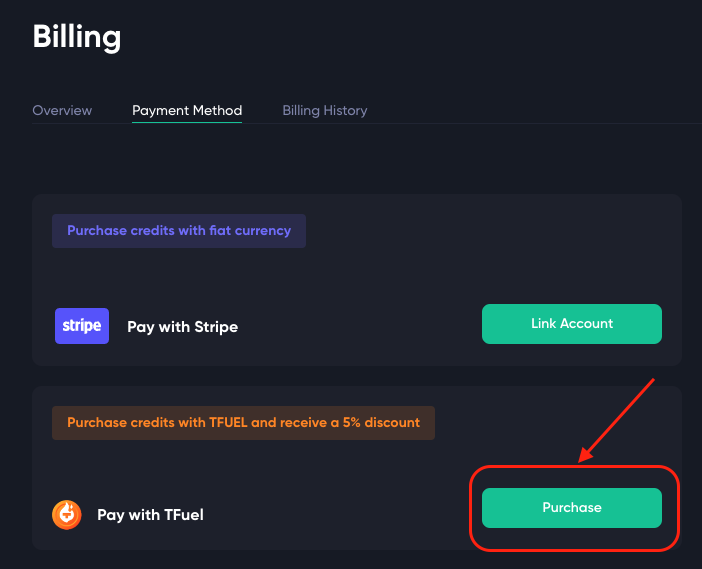
Task: Click the Billing page heading
Action: click(77, 37)
